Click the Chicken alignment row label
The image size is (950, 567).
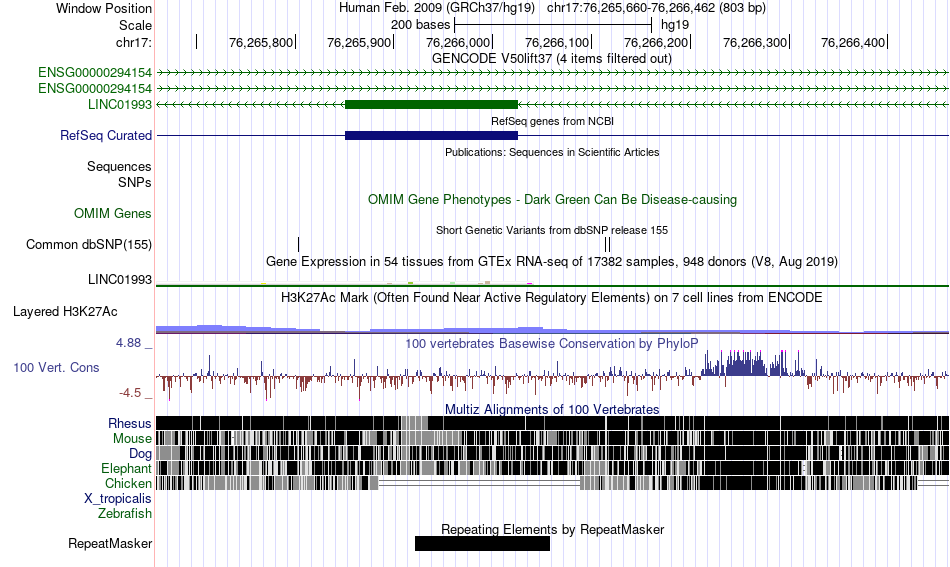click(x=128, y=483)
